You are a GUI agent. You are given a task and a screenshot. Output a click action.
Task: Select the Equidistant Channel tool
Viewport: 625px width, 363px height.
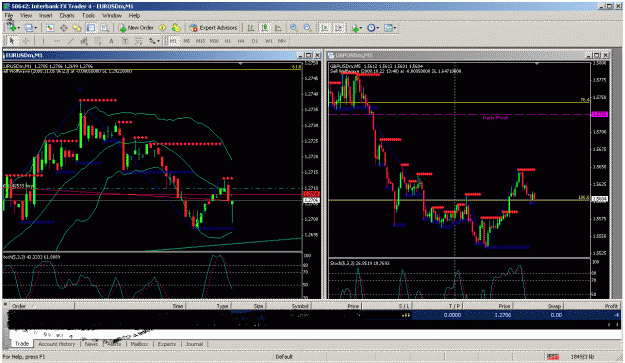pyautogui.click(x=84, y=41)
